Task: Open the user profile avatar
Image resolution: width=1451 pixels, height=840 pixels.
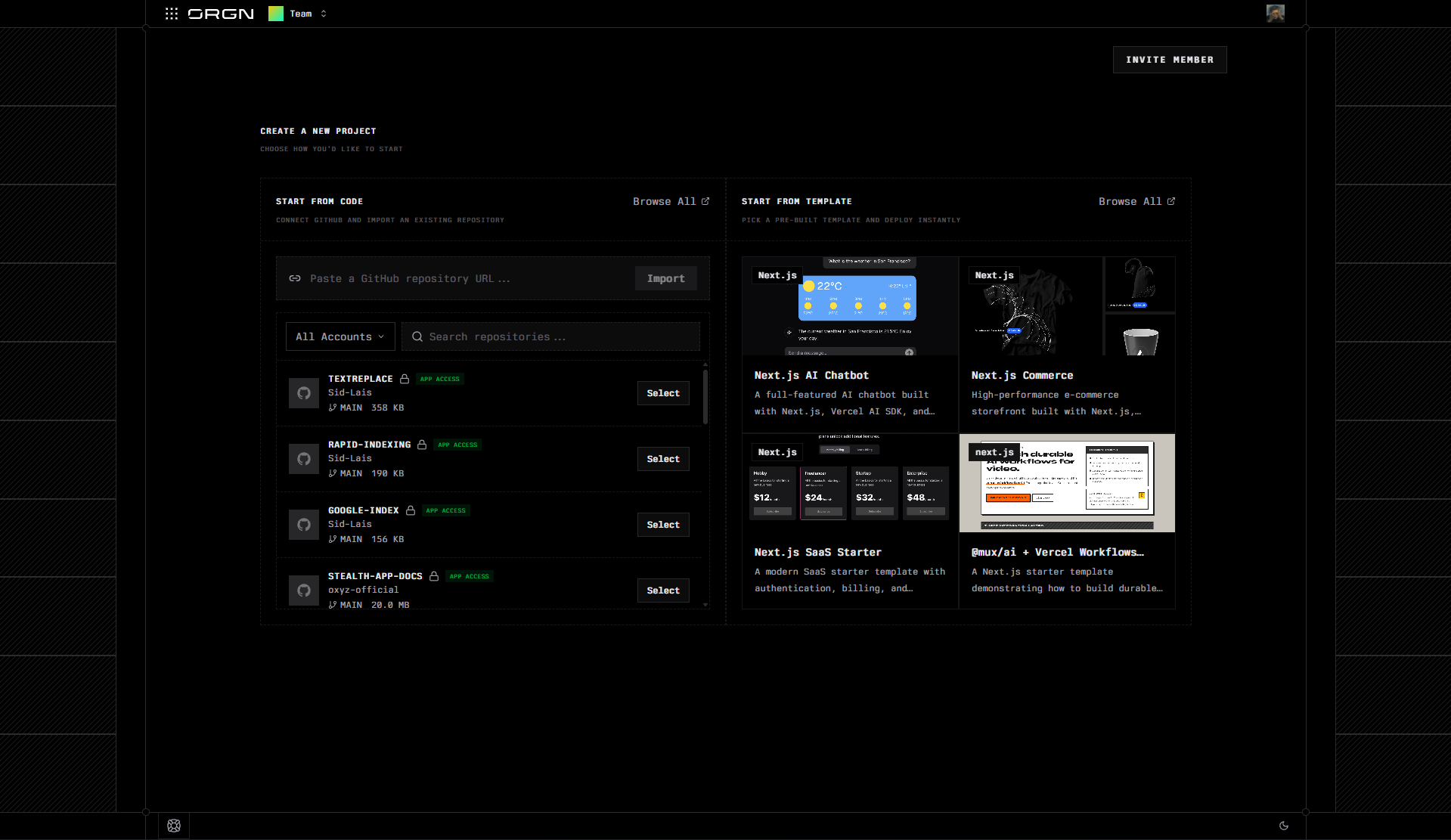Action: [1275, 14]
